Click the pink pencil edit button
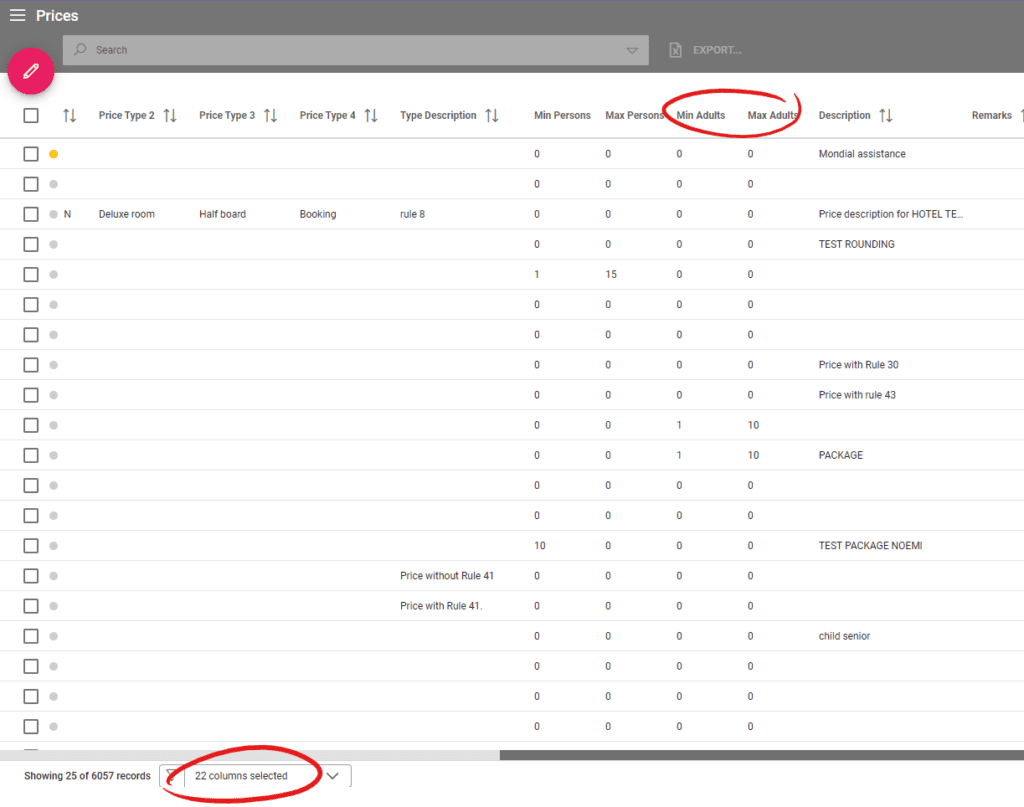Image resolution: width=1024 pixels, height=807 pixels. click(x=30, y=71)
